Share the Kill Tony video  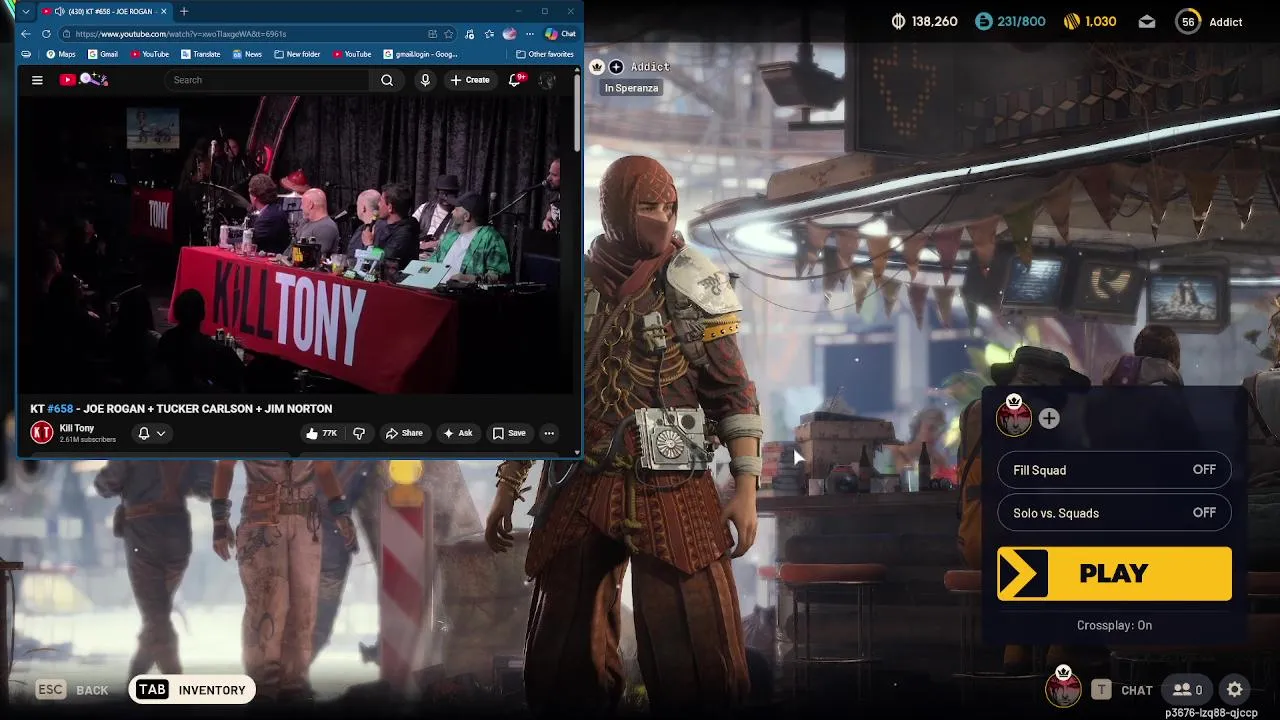click(404, 433)
